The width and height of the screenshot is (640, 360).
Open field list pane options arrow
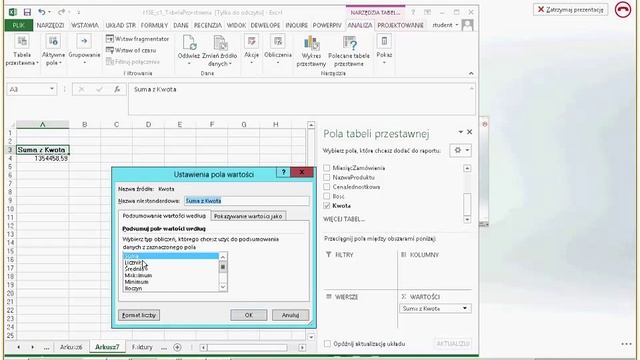pyautogui.click(x=460, y=132)
